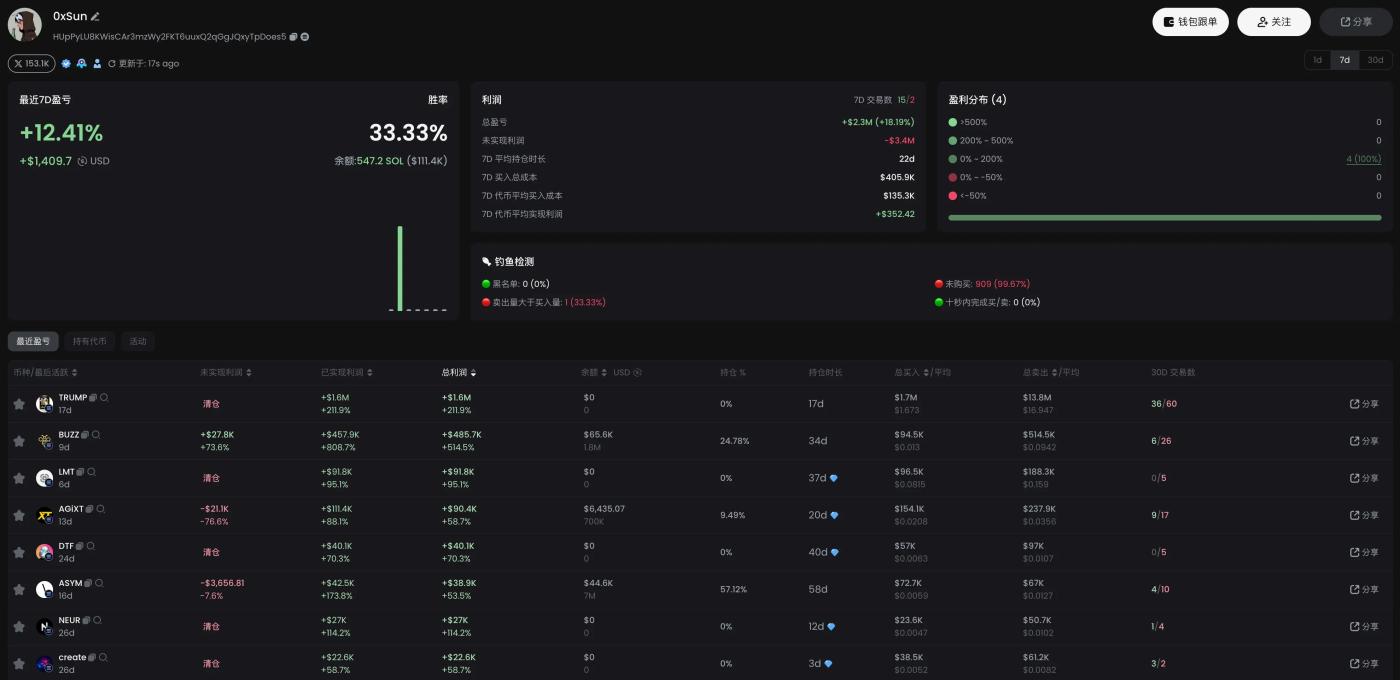Viewport: 1400px width, 680px height.
Task: Sort by 未实现利润 column
Action: click(249, 373)
